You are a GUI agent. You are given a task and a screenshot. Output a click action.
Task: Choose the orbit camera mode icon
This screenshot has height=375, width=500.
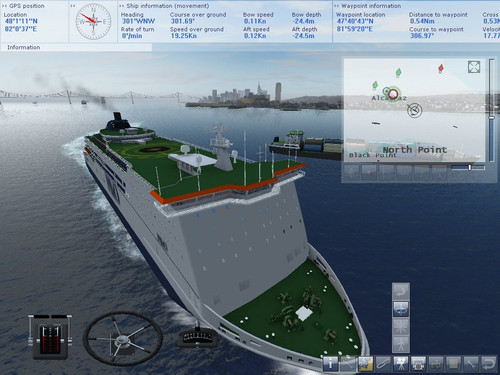click(401, 309)
